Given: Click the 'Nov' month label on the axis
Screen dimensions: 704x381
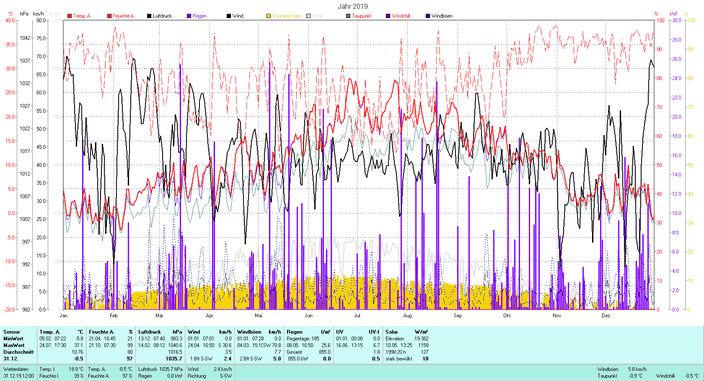Looking at the screenshot, I should (x=557, y=315).
